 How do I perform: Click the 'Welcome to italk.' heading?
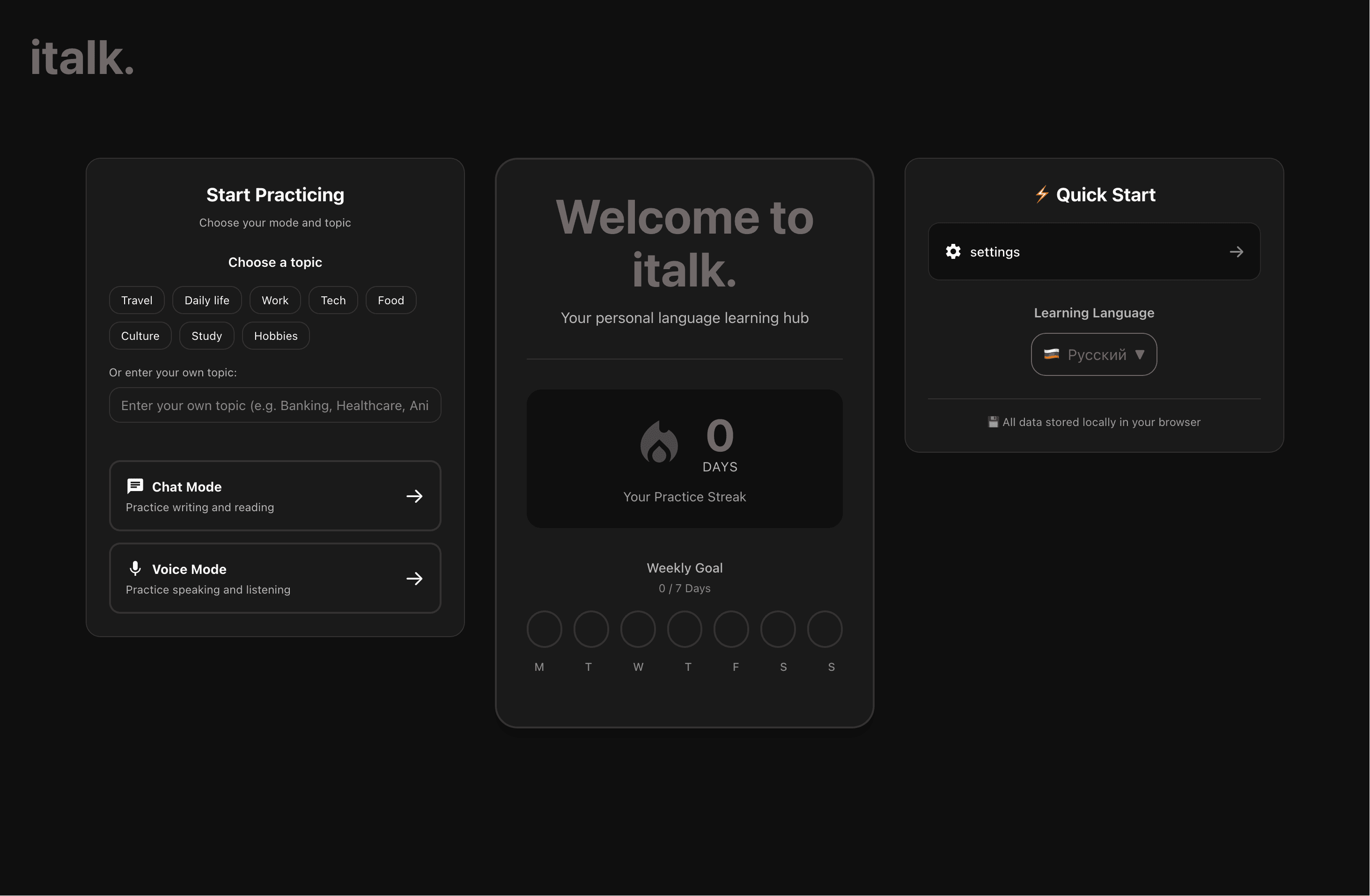685,244
